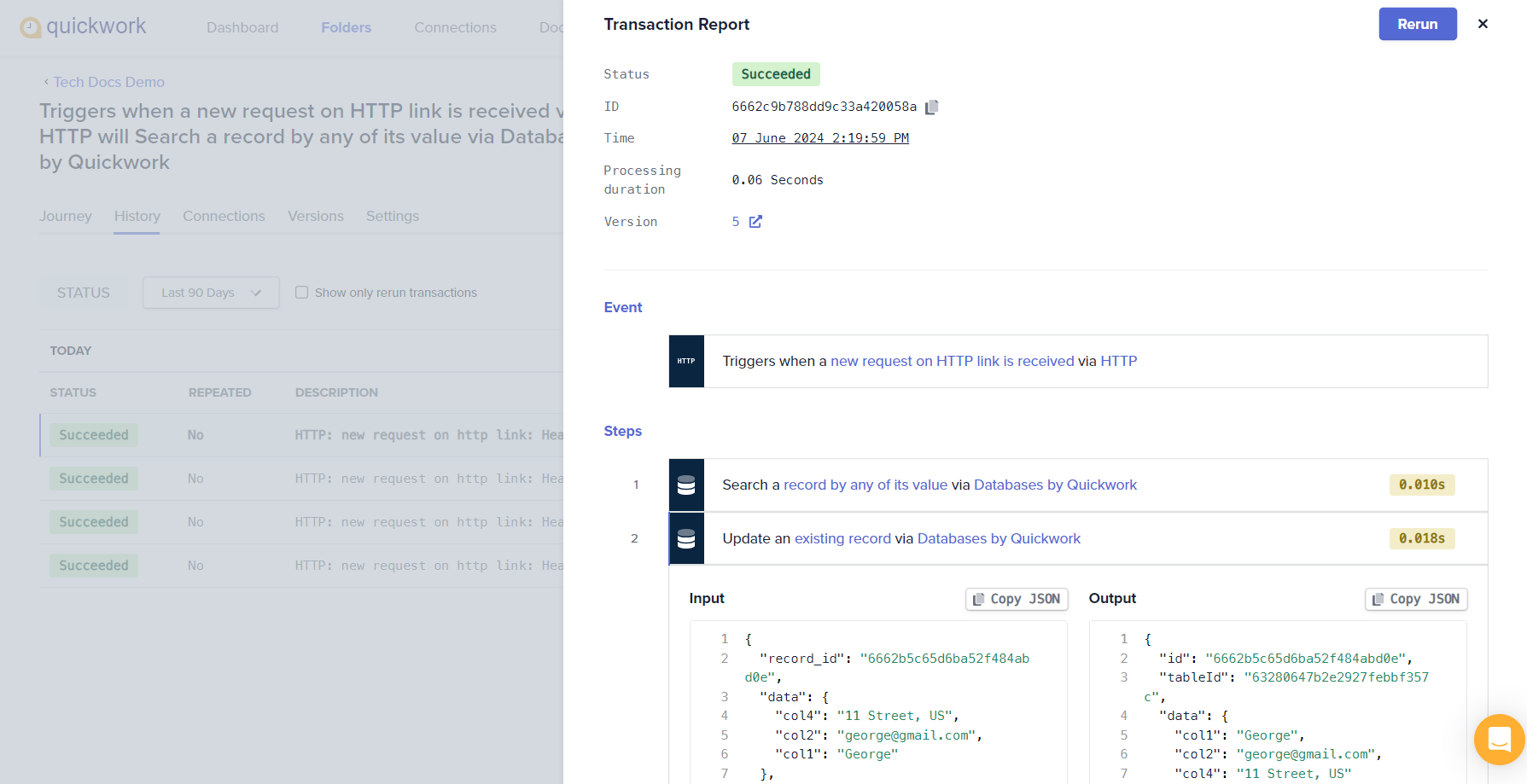Switch to the Journey tab
This screenshot has height=784, width=1527.
coord(66,217)
